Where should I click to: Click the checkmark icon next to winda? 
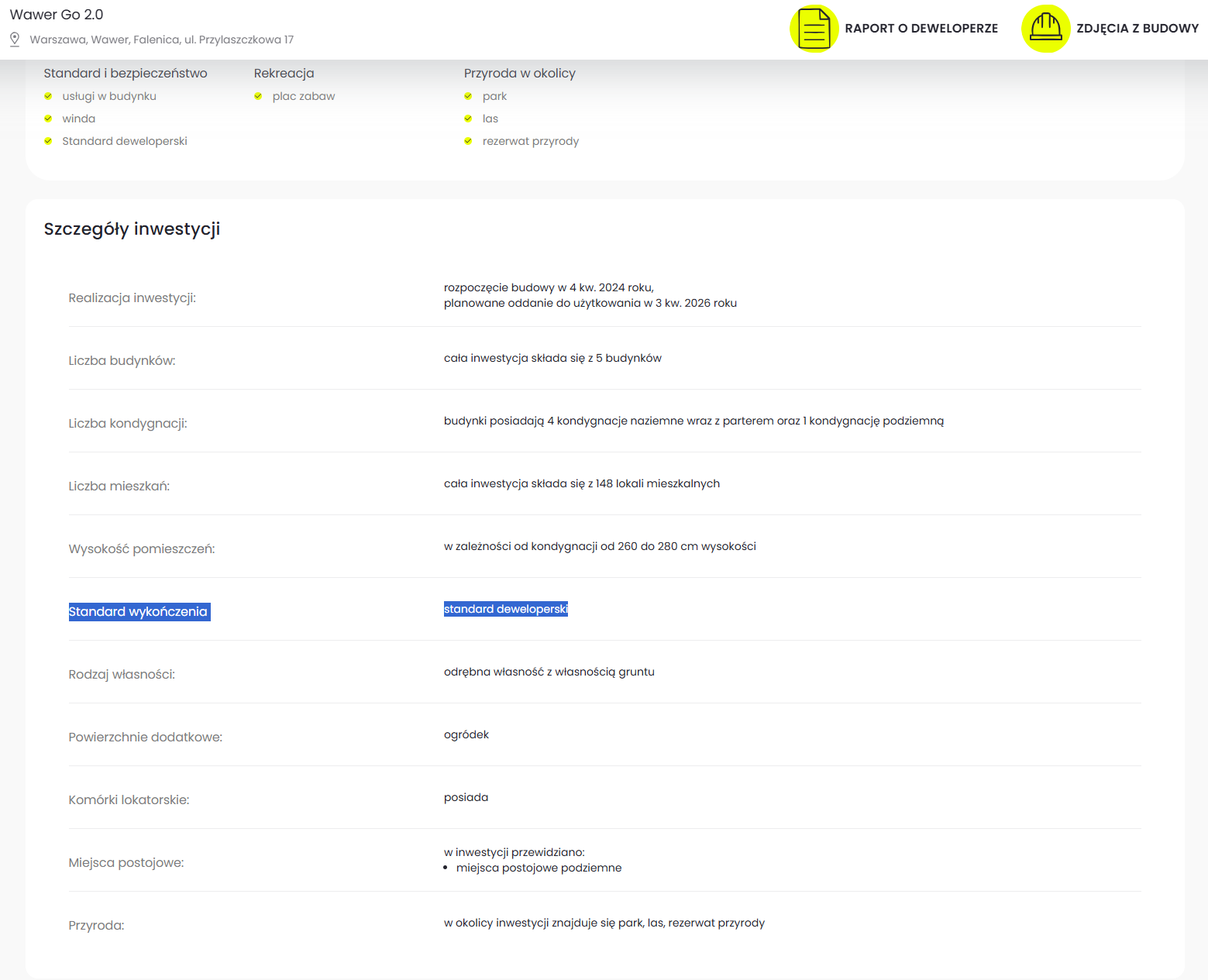click(48, 119)
